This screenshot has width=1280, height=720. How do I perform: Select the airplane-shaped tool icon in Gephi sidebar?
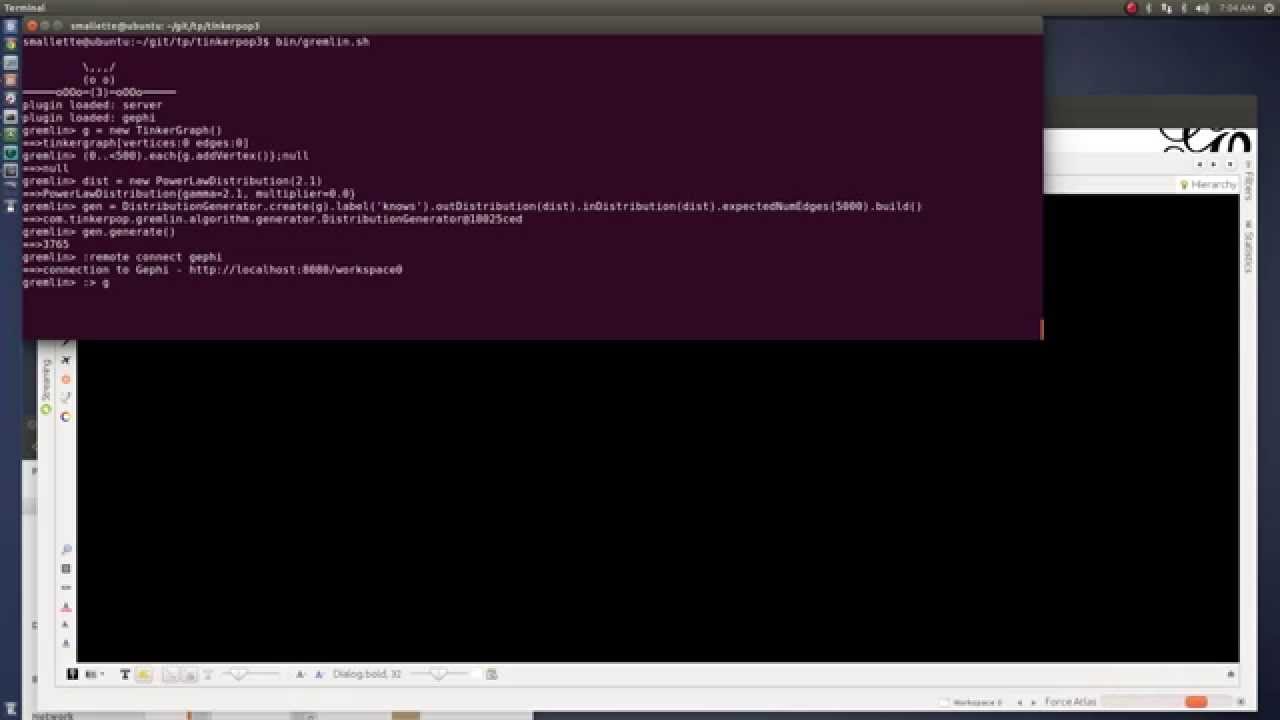(x=66, y=360)
